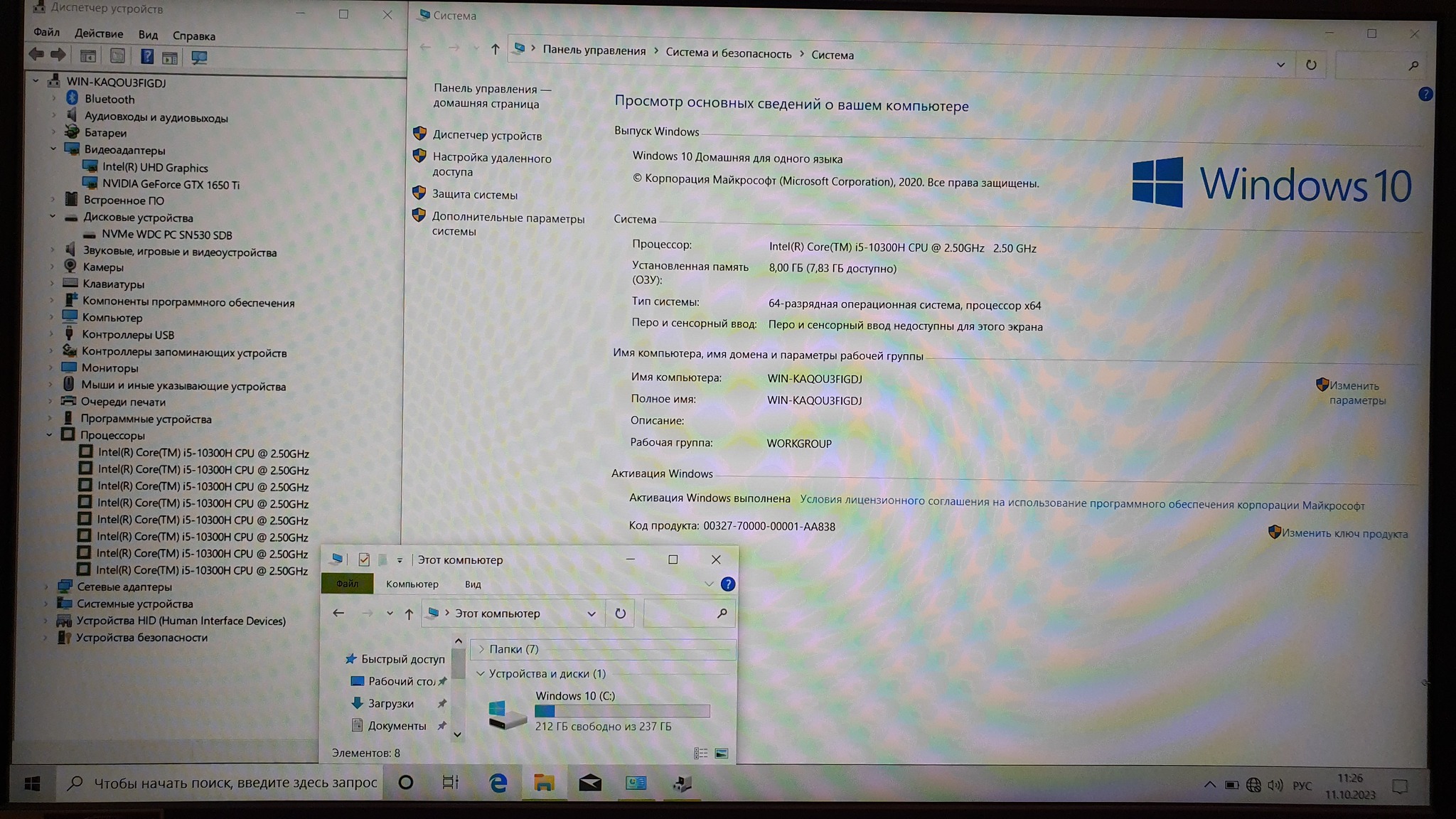Open Microsoft Edge from the taskbar
This screenshot has height=819, width=1456.
point(498,783)
